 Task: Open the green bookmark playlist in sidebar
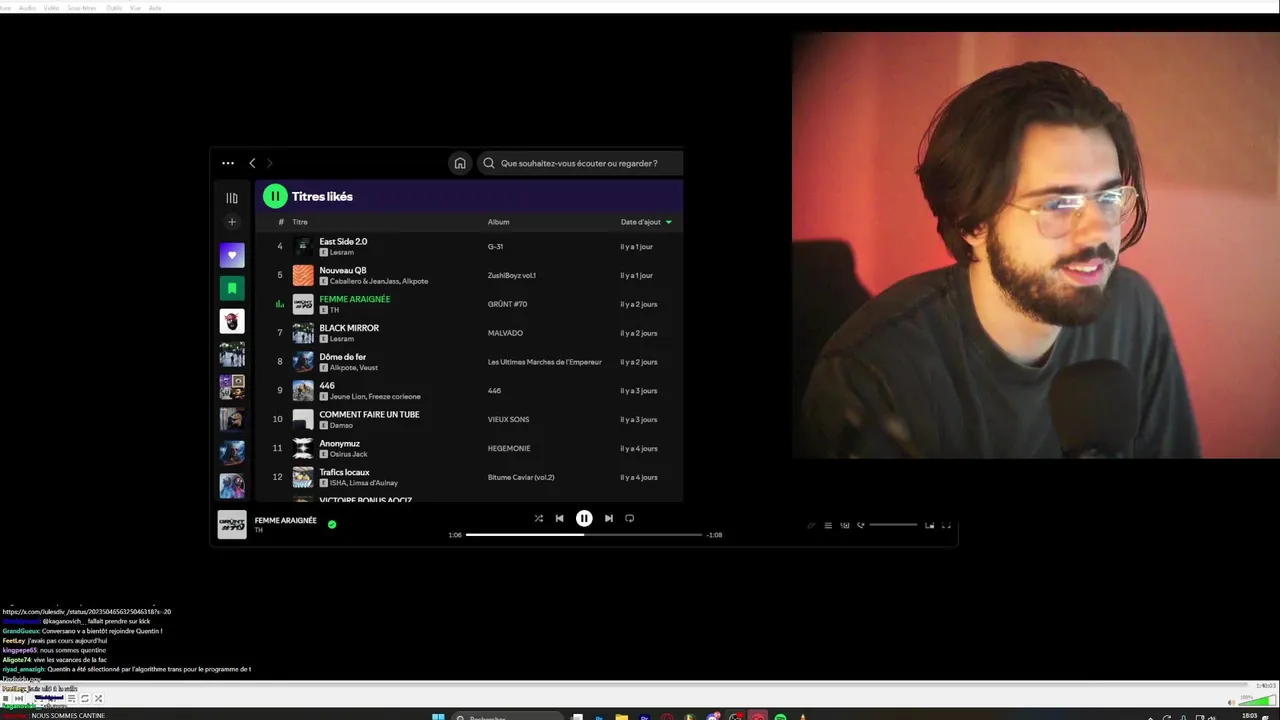(x=232, y=288)
